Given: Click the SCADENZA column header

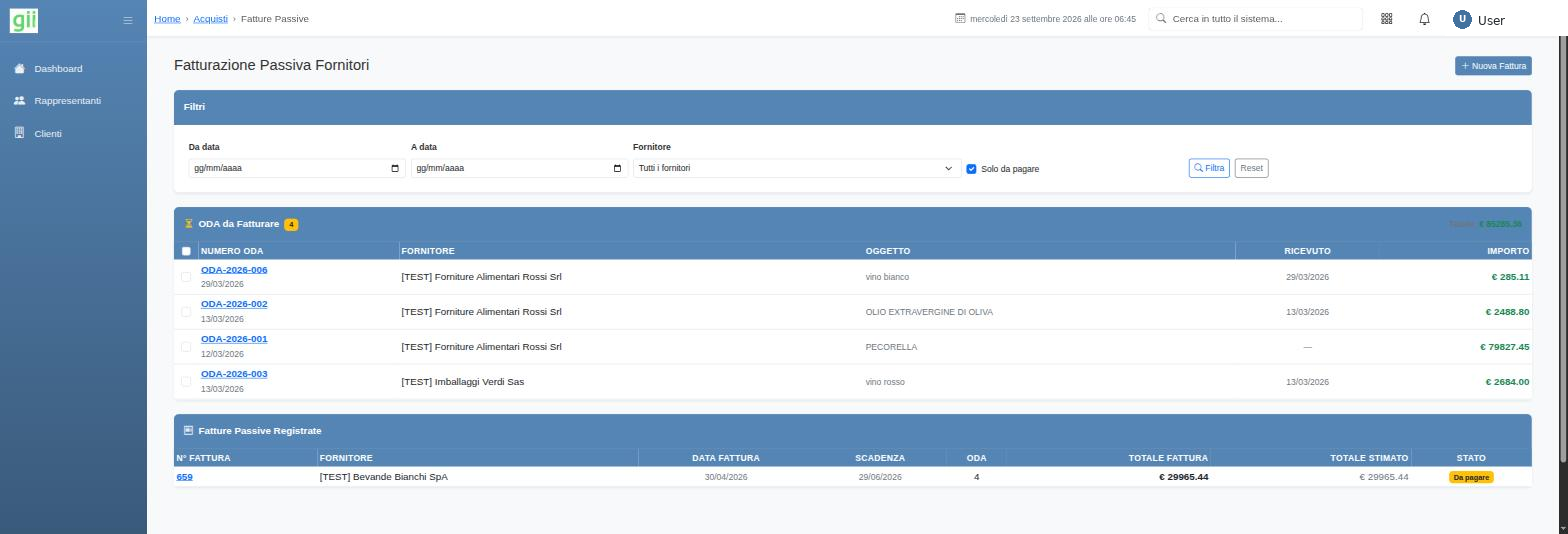Looking at the screenshot, I should click(880, 458).
